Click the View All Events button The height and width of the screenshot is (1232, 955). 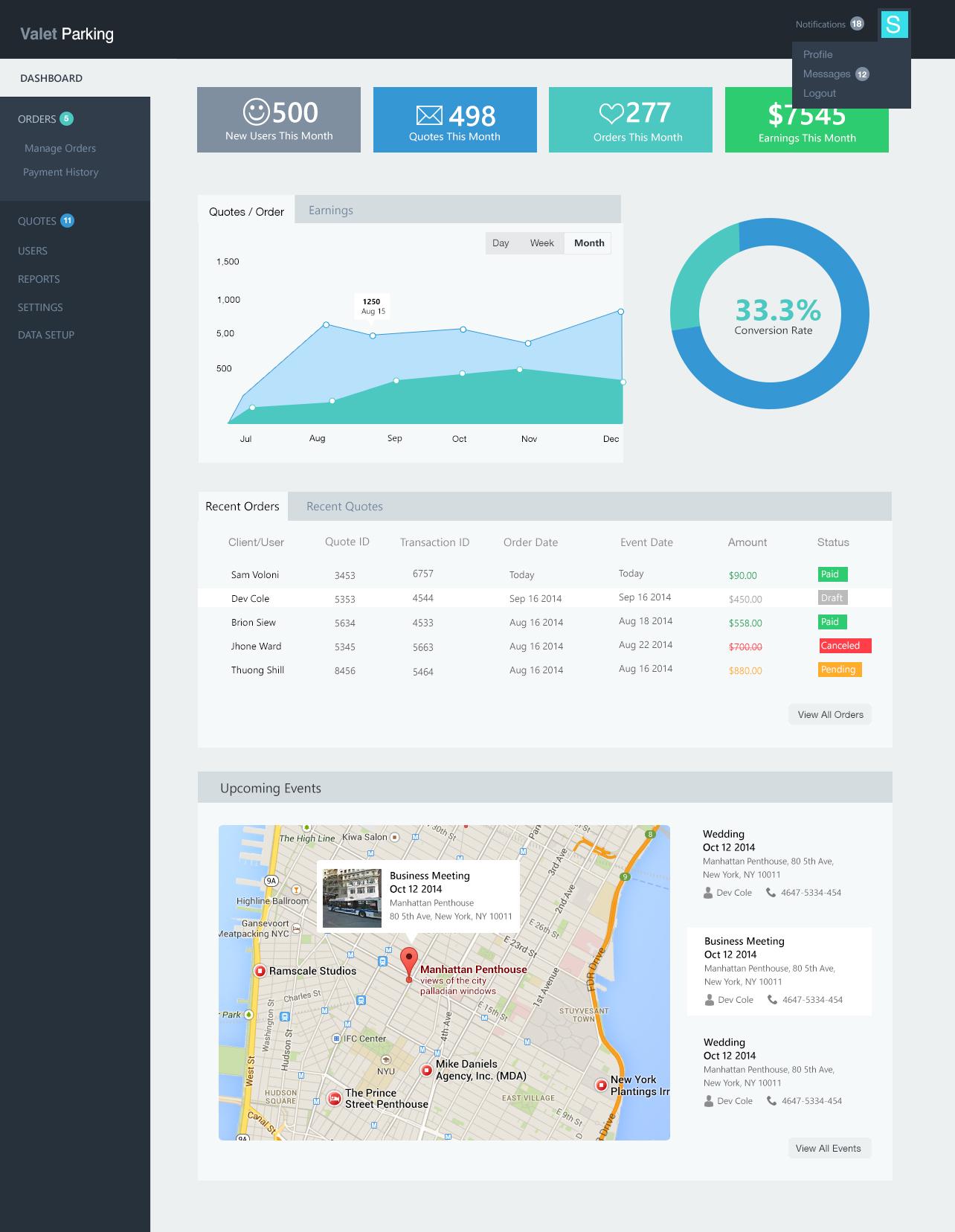tap(828, 1148)
